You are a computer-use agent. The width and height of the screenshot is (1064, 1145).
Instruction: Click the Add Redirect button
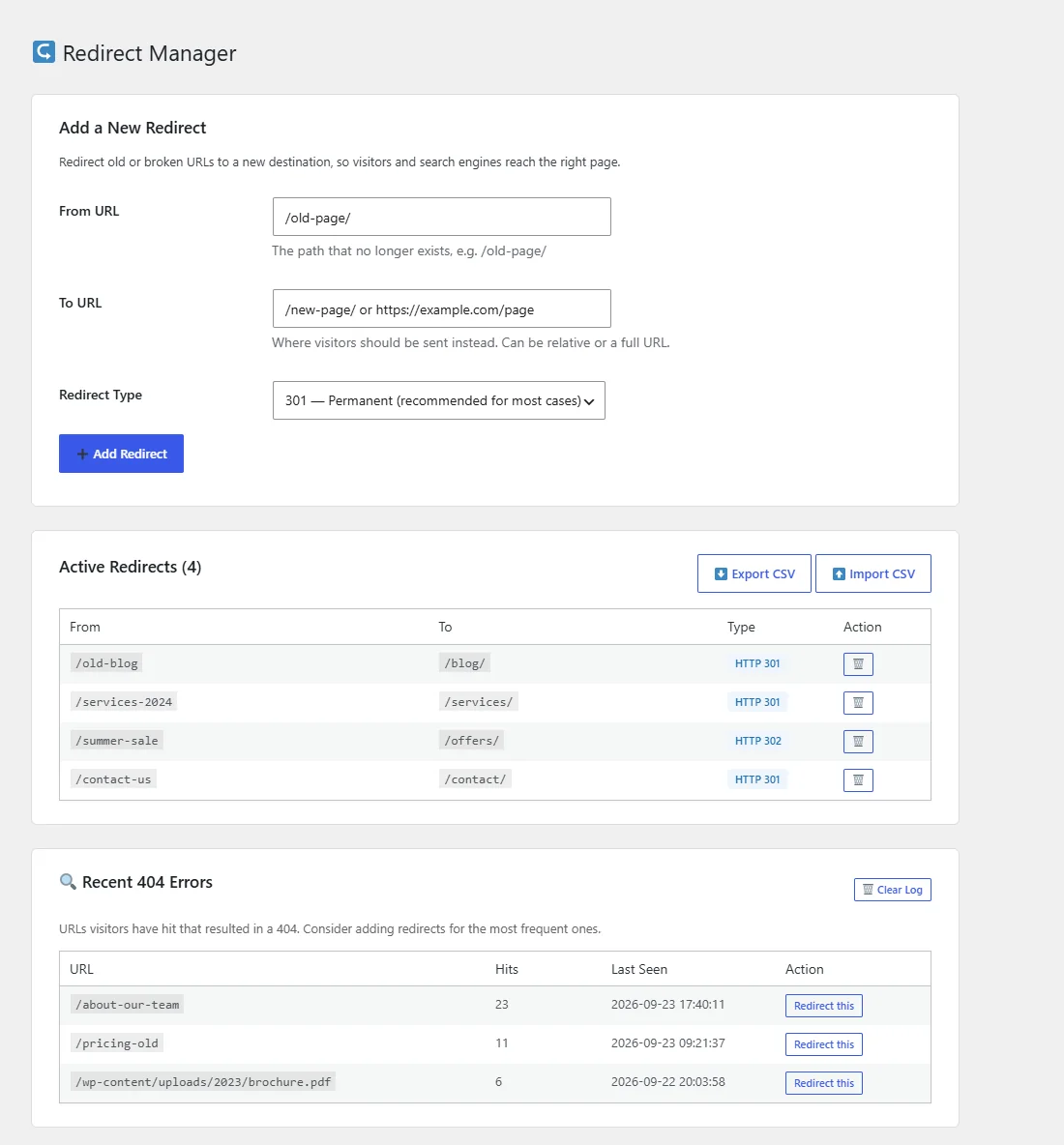121,454
